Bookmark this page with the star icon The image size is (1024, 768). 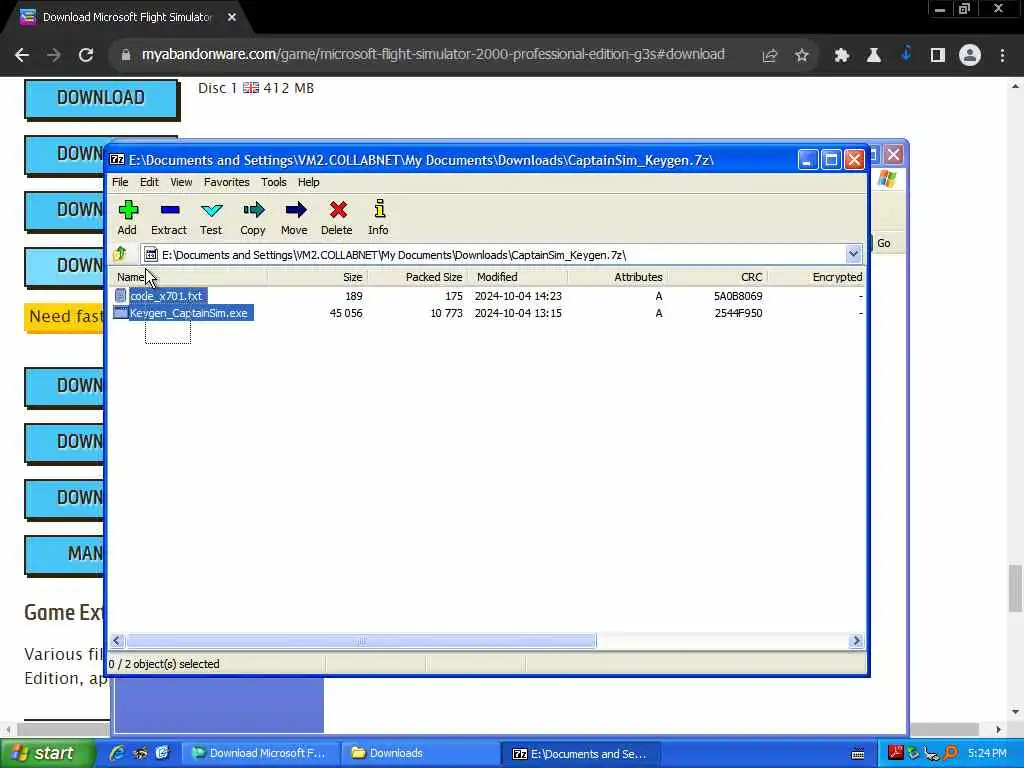[802, 56]
